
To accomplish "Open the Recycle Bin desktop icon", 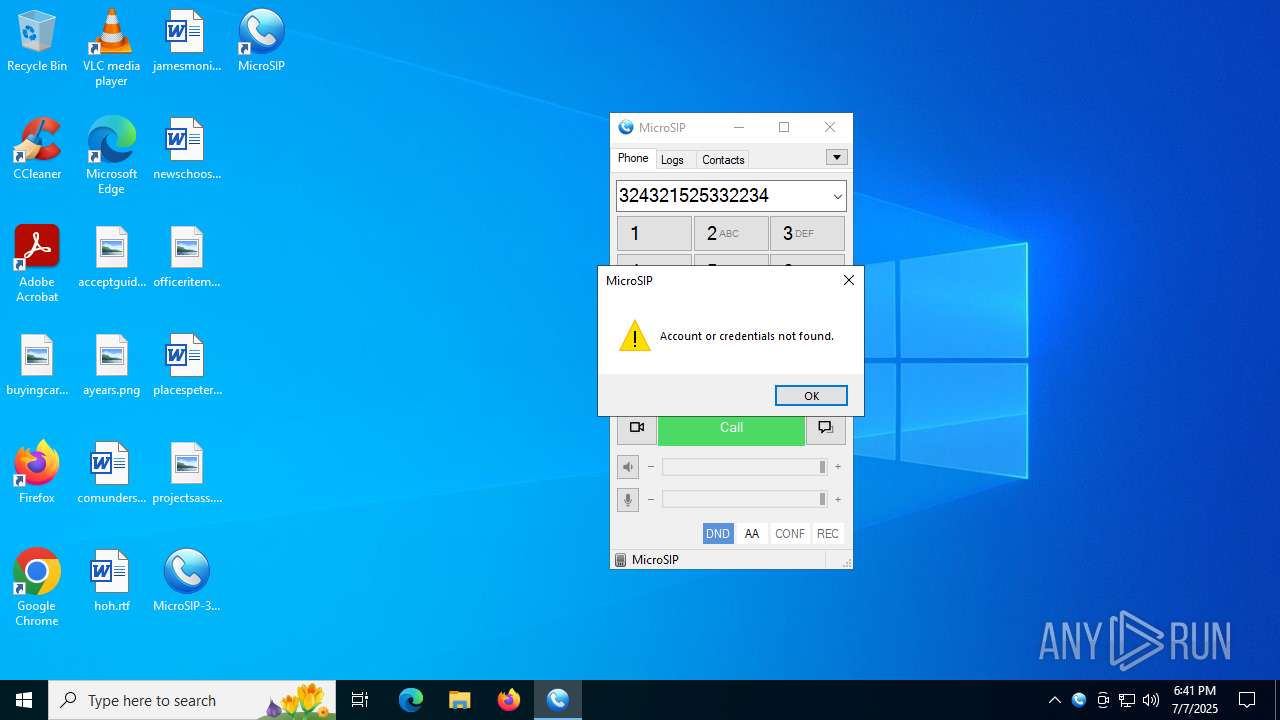I will pyautogui.click(x=37, y=42).
